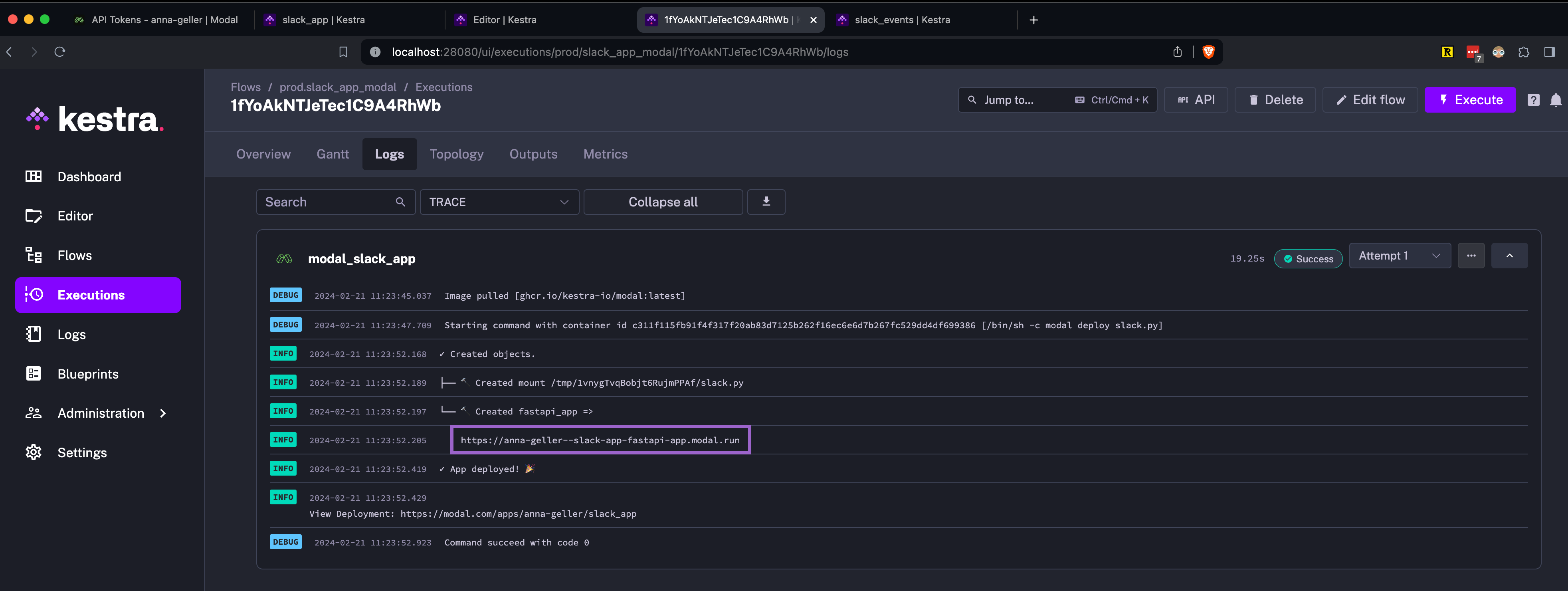The image size is (1568, 591).
Task: Open the notifications bell icon
Action: pyautogui.click(x=1555, y=100)
